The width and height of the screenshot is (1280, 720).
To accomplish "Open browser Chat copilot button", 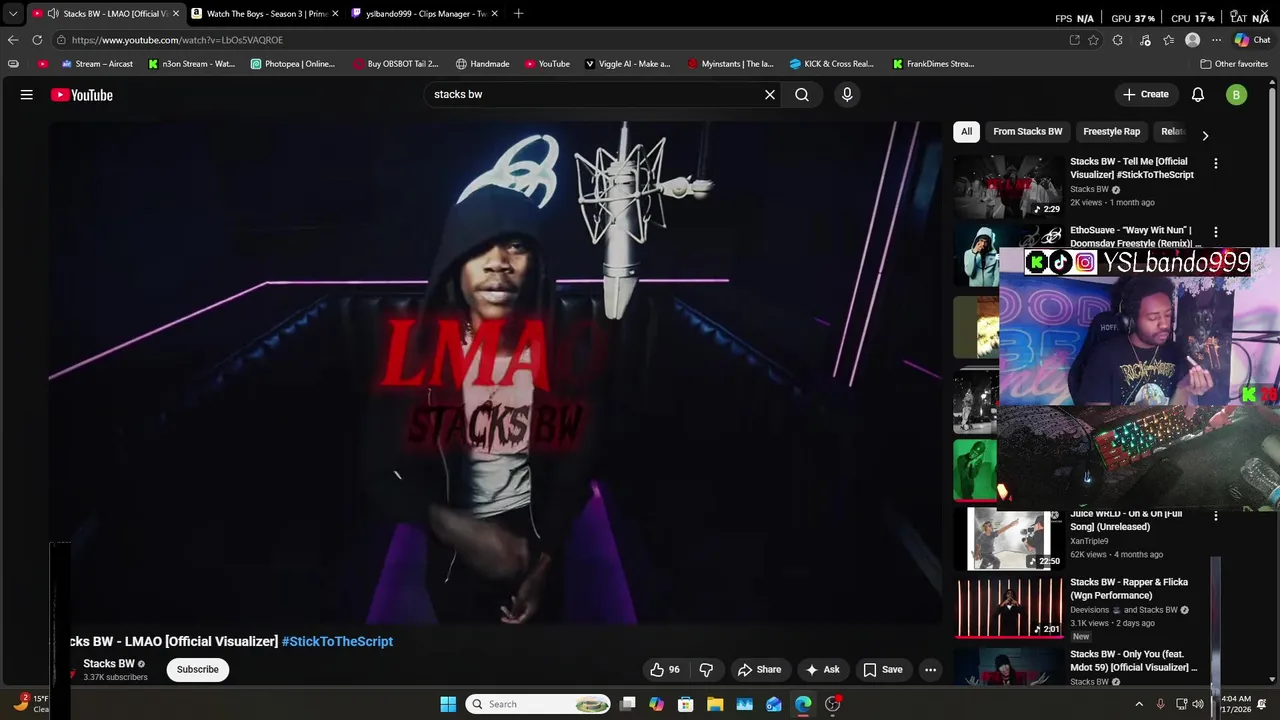I will tap(1252, 40).
